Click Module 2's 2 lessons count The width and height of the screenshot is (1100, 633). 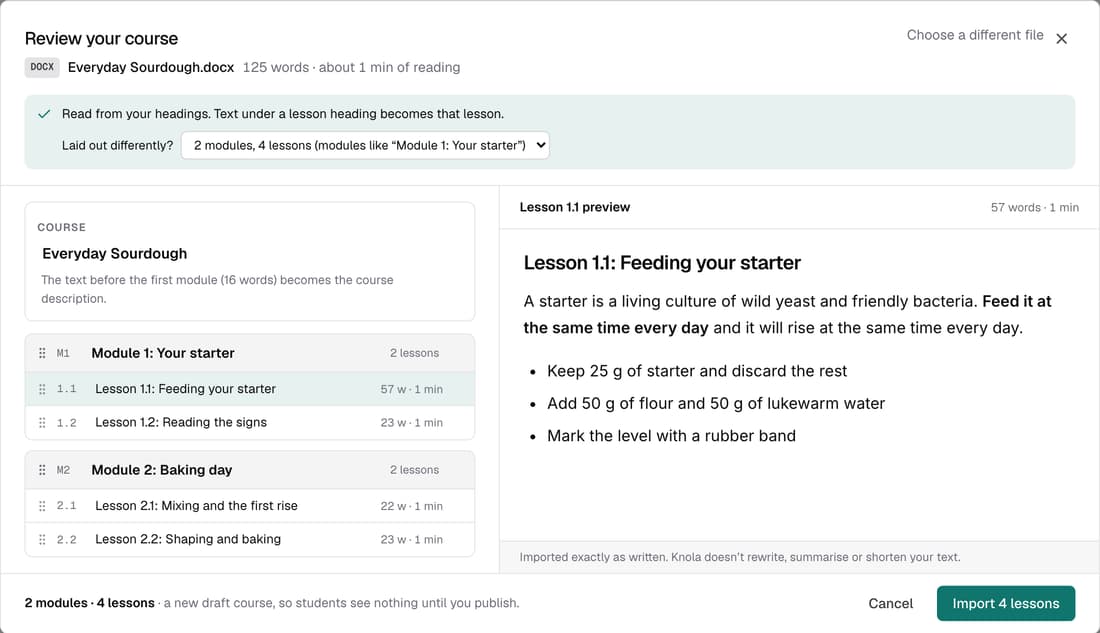coord(415,470)
